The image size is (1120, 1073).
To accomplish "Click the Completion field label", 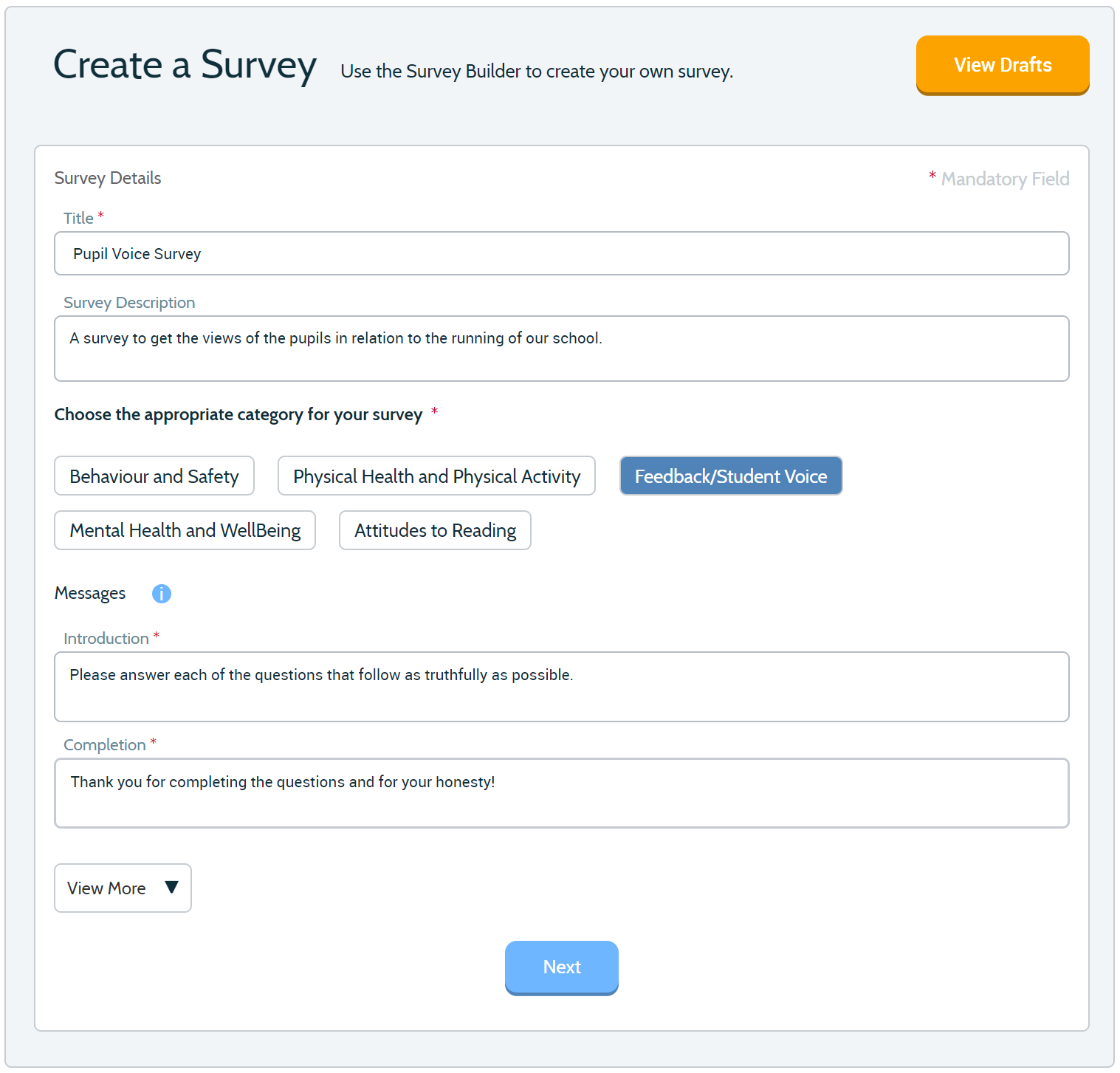I will pyautogui.click(x=105, y=745).
